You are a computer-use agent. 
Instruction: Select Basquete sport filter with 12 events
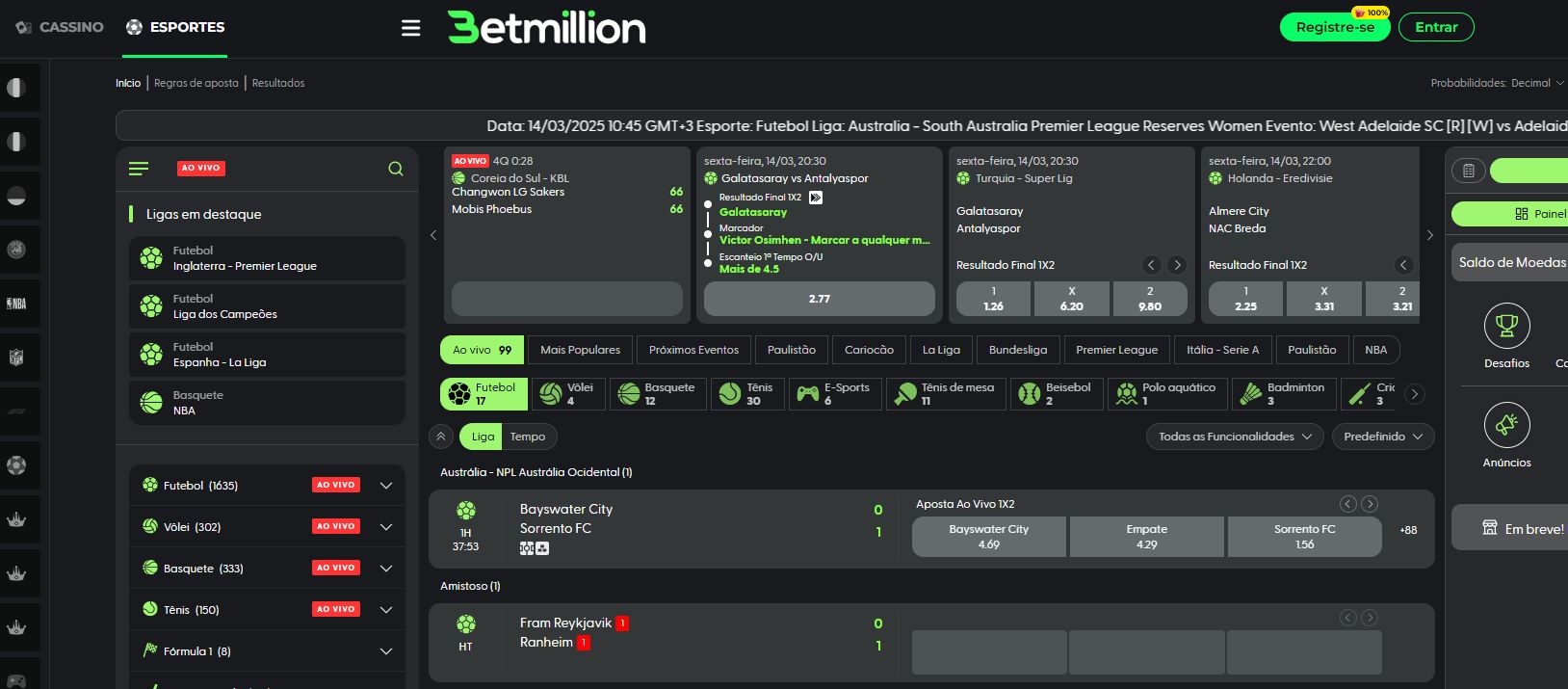pyautogui.click(x=659, y=394)
